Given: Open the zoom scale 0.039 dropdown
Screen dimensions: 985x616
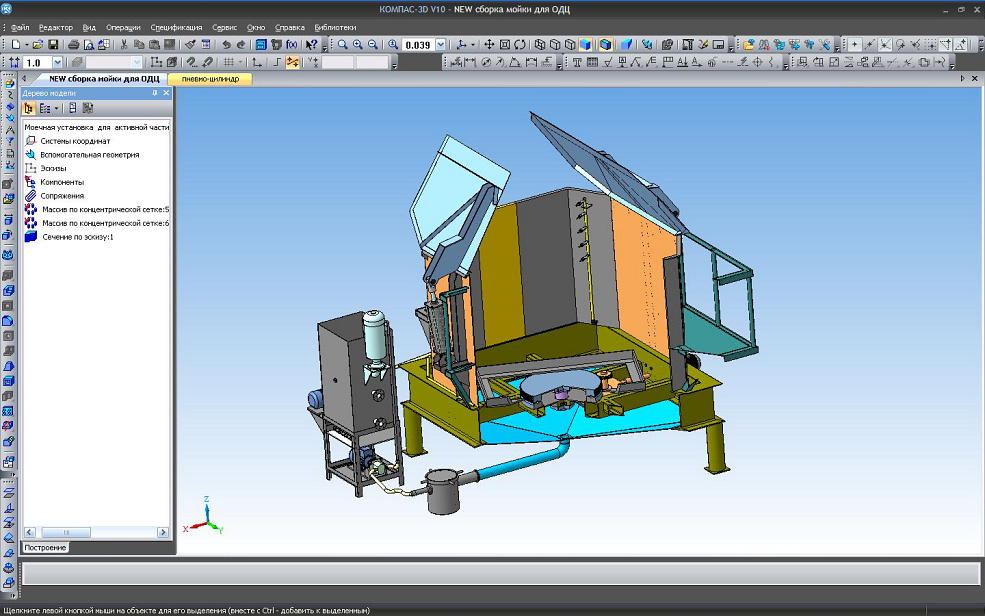Looking at the screenshot, I should 441,45.
